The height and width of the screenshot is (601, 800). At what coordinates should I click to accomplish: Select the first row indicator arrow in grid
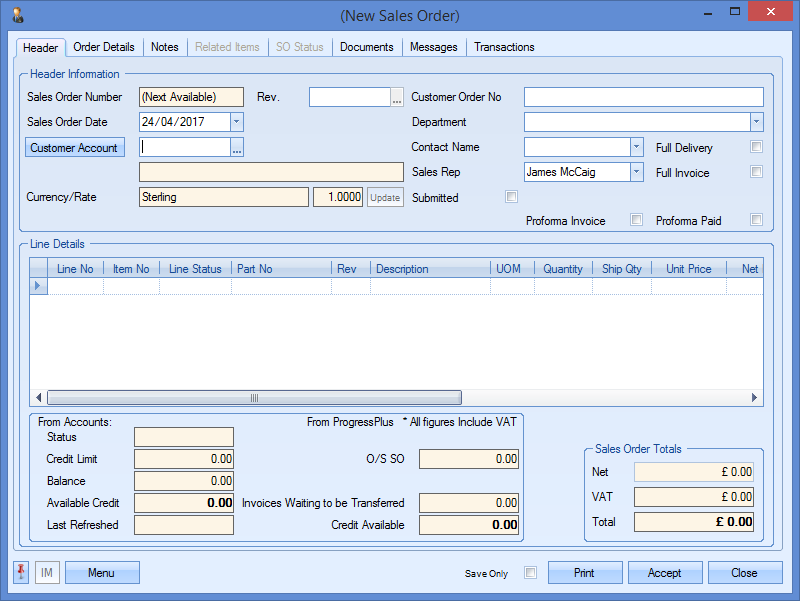(x=39, y=286)
